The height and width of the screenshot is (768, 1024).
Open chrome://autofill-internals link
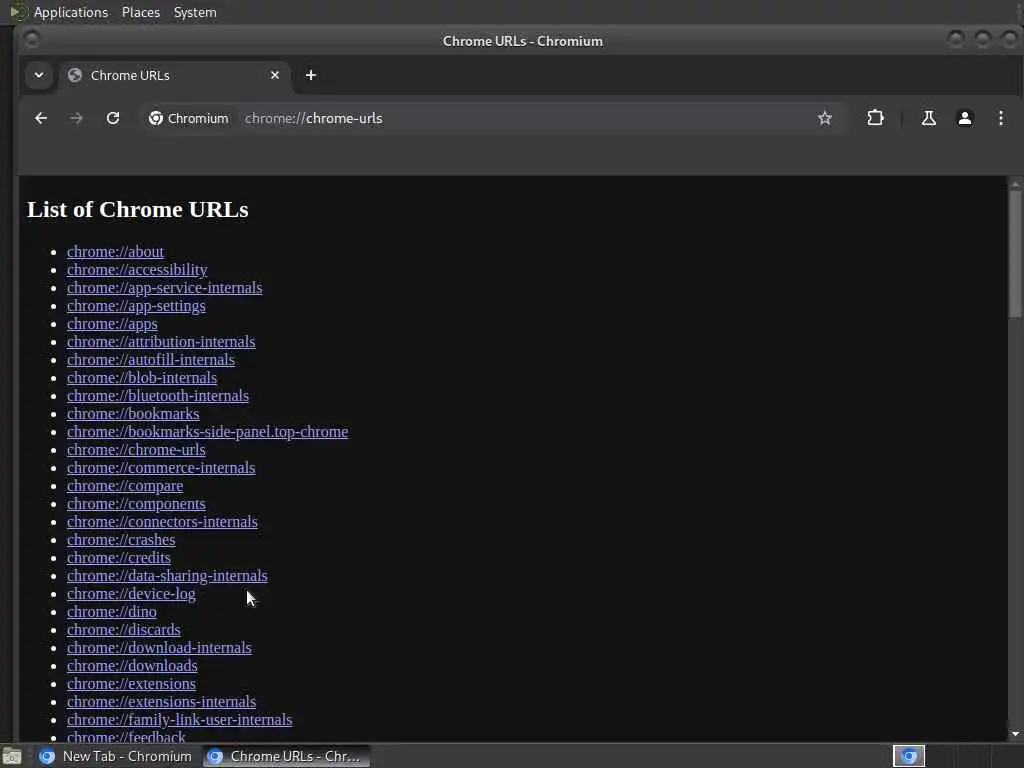pyautogui.click(x=151, y=360)
